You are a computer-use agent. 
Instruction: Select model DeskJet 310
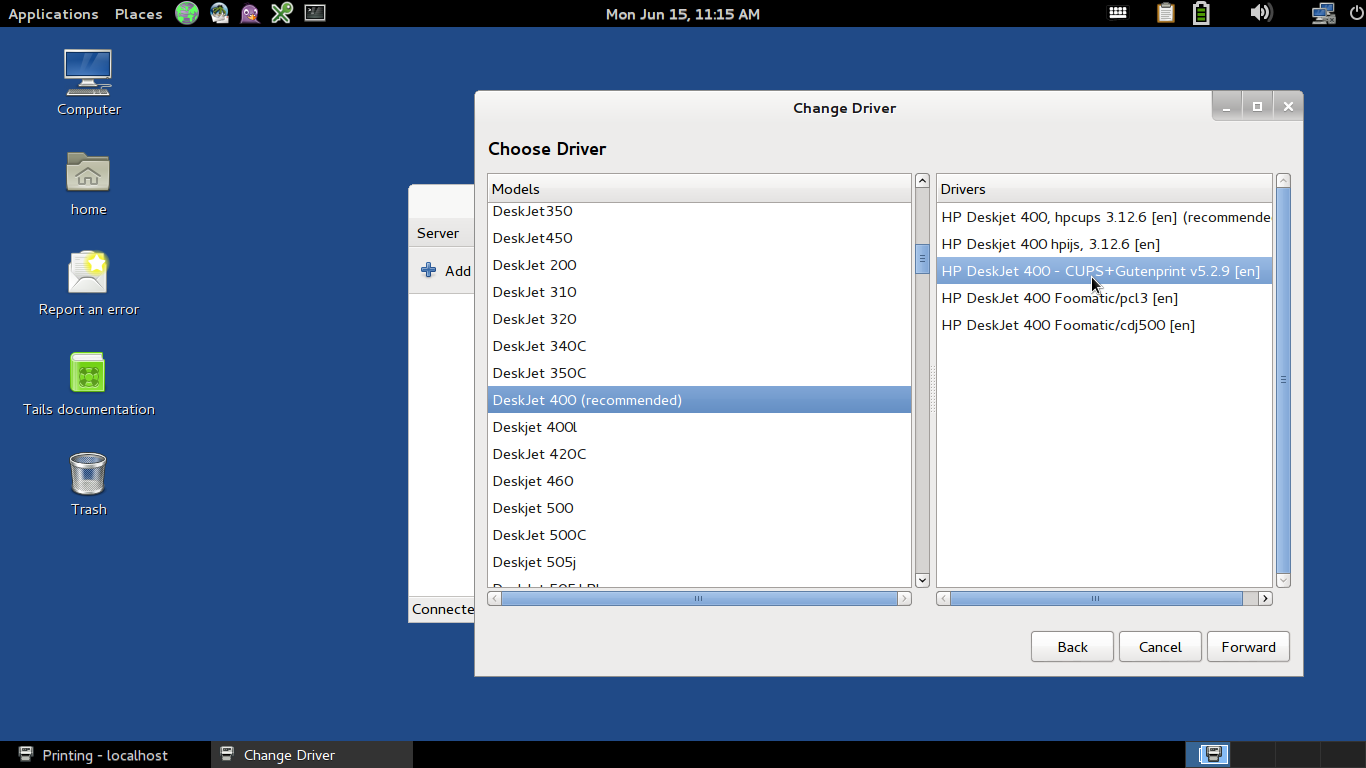tap(699, 292)
